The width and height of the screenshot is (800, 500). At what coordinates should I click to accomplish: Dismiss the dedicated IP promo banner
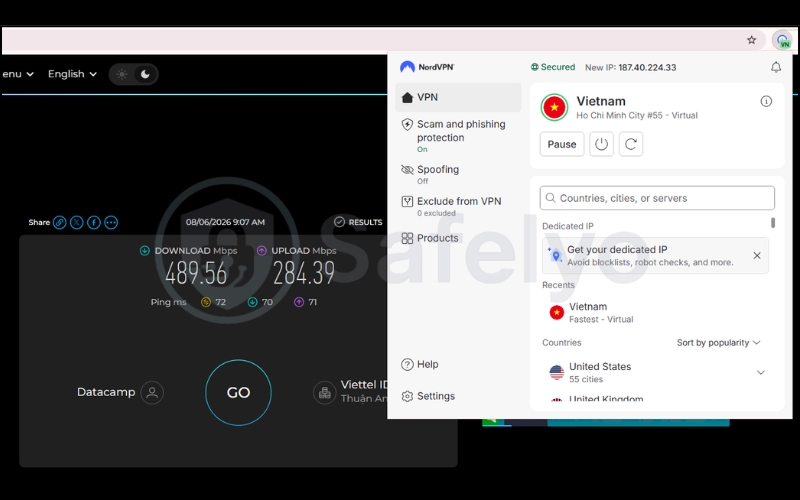pos(757,256)
